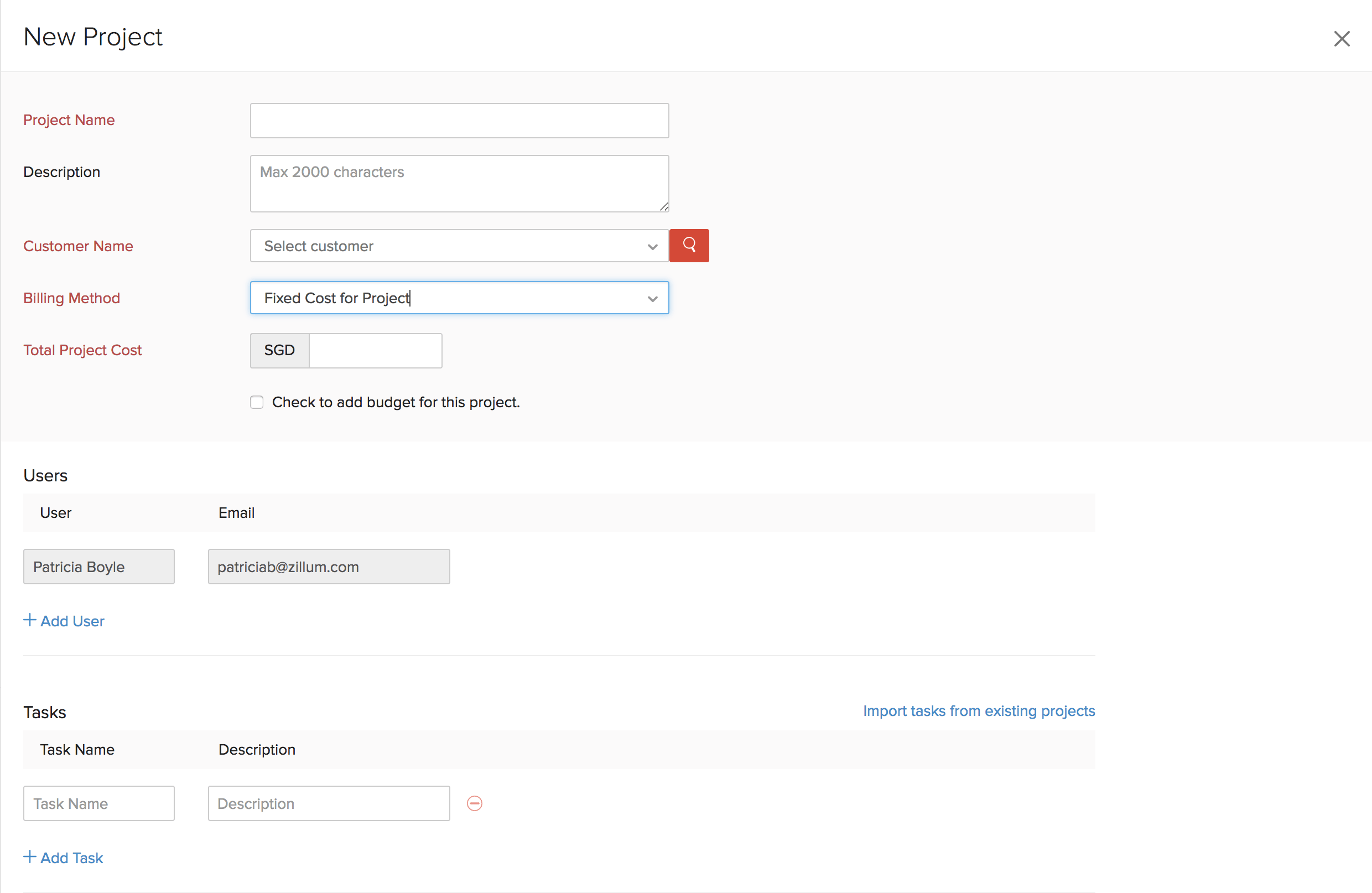Click the red customer search icon

tap(689, 246)
